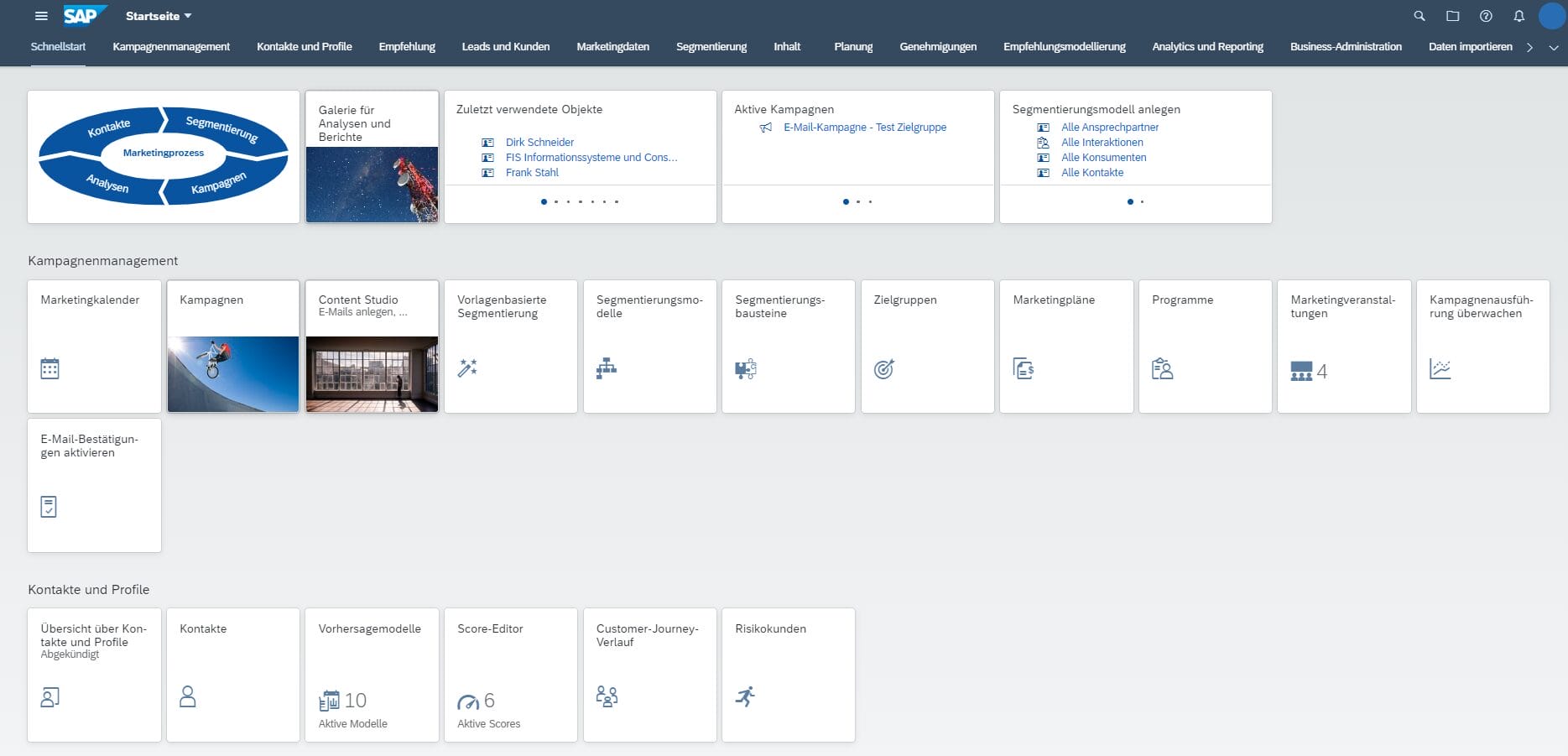Open E-Mail-Kampagne - Test Zielgruppe link
This screenshot has width=1568, height=756.
pyautogui.click(x=865, y=128)
